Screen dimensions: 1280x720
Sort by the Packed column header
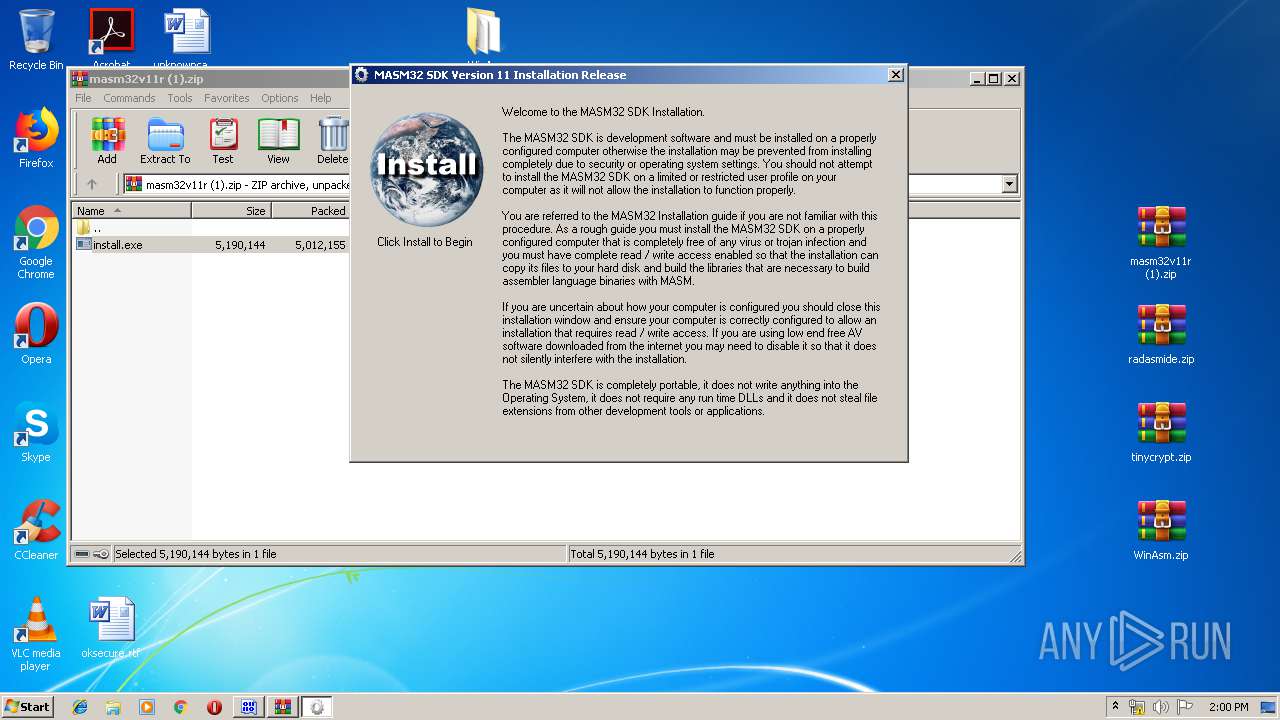(x=310, y=211)
